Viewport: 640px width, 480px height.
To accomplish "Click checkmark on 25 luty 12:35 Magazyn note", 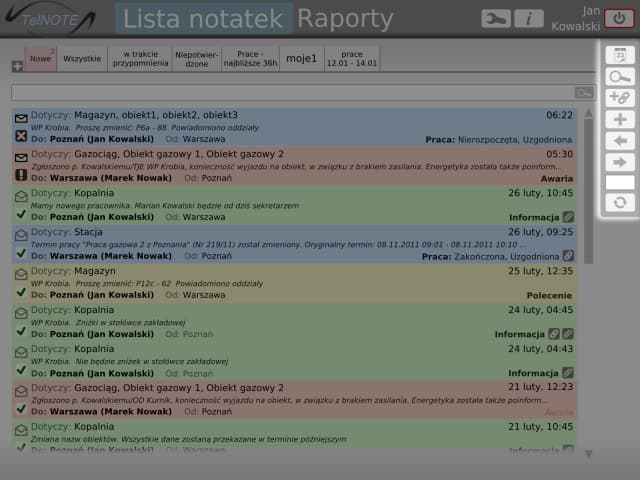I will pos(21,292).
